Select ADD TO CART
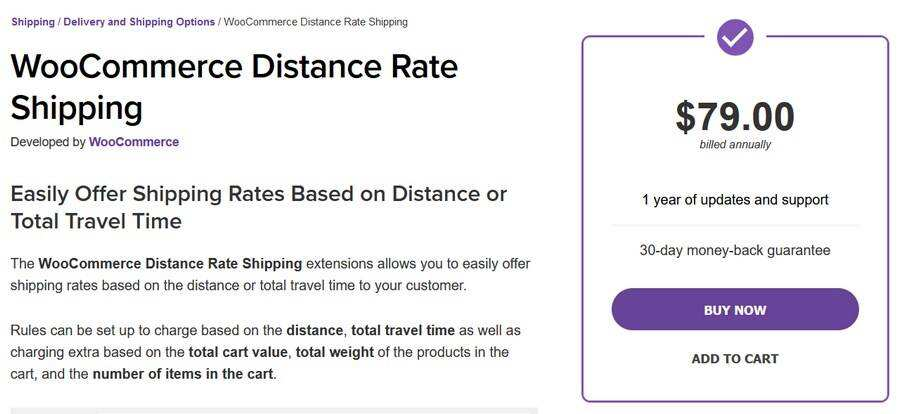 735,359
